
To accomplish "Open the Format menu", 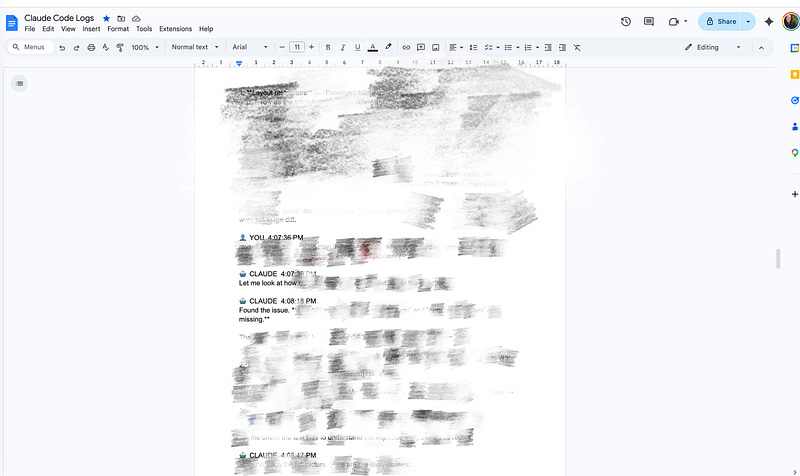I will [118, 29].
